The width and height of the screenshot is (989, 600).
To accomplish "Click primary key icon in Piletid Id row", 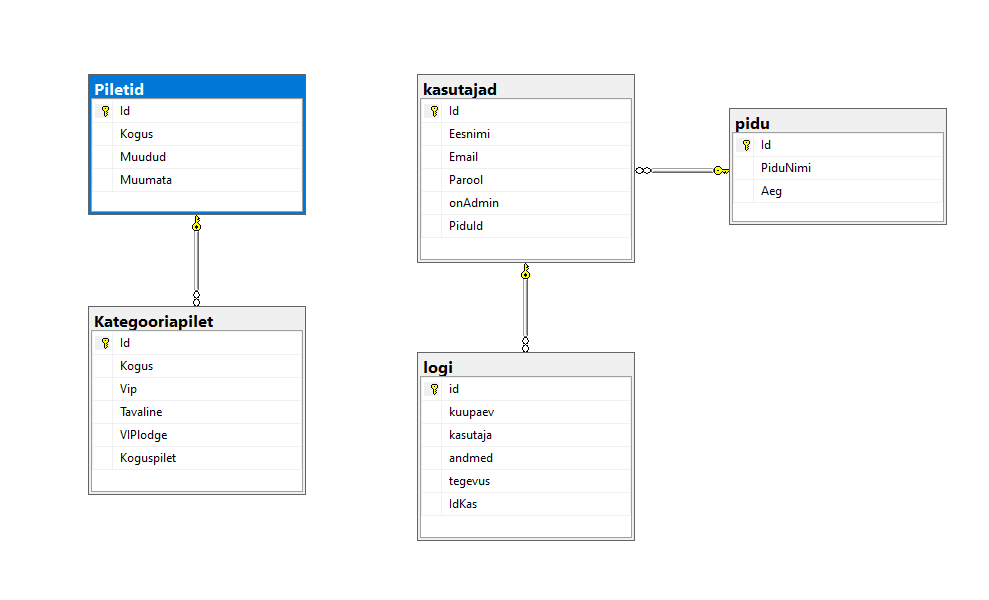I will point(105,111).
